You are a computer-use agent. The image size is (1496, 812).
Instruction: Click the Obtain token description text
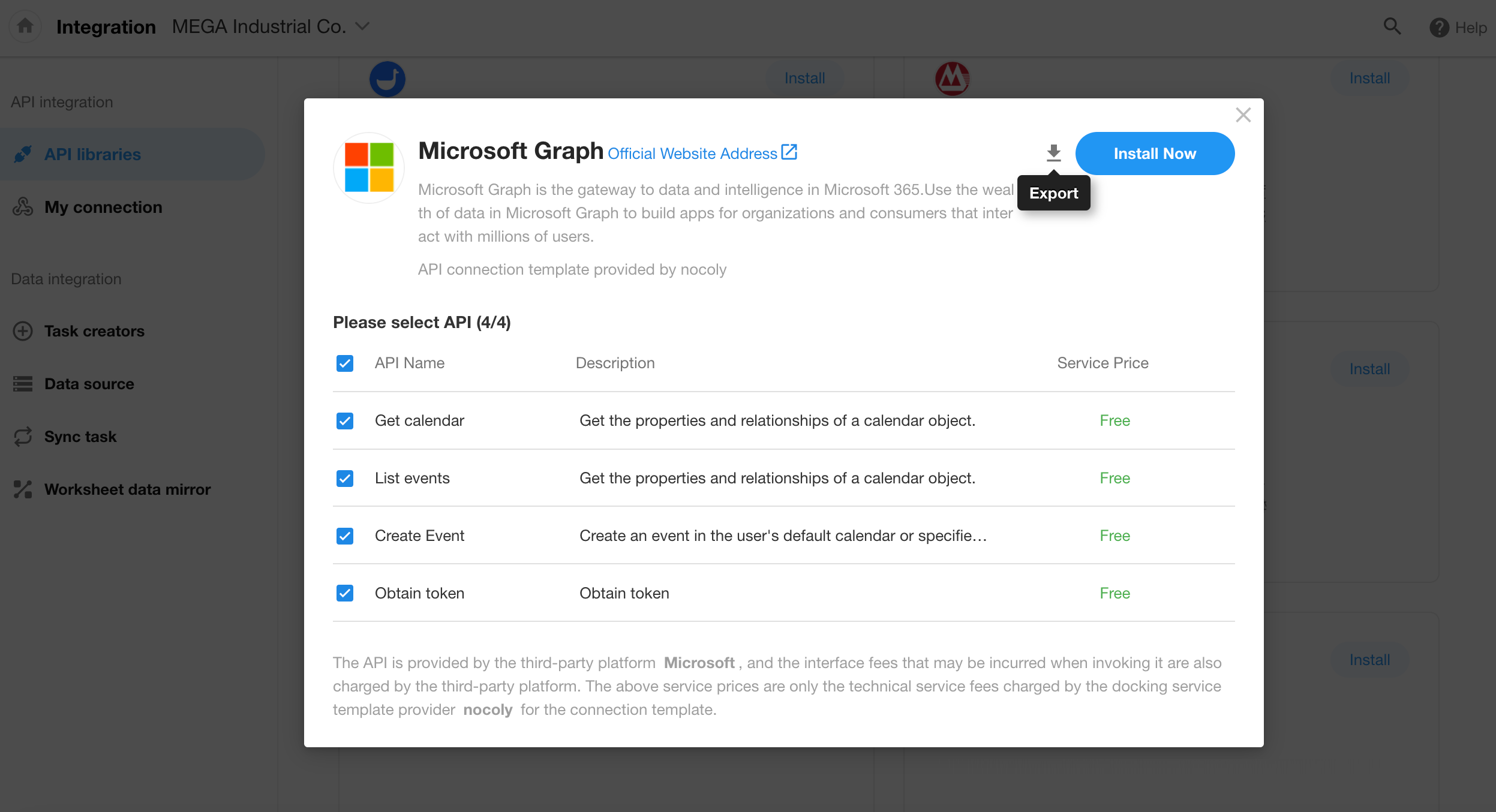coord(624,593)
